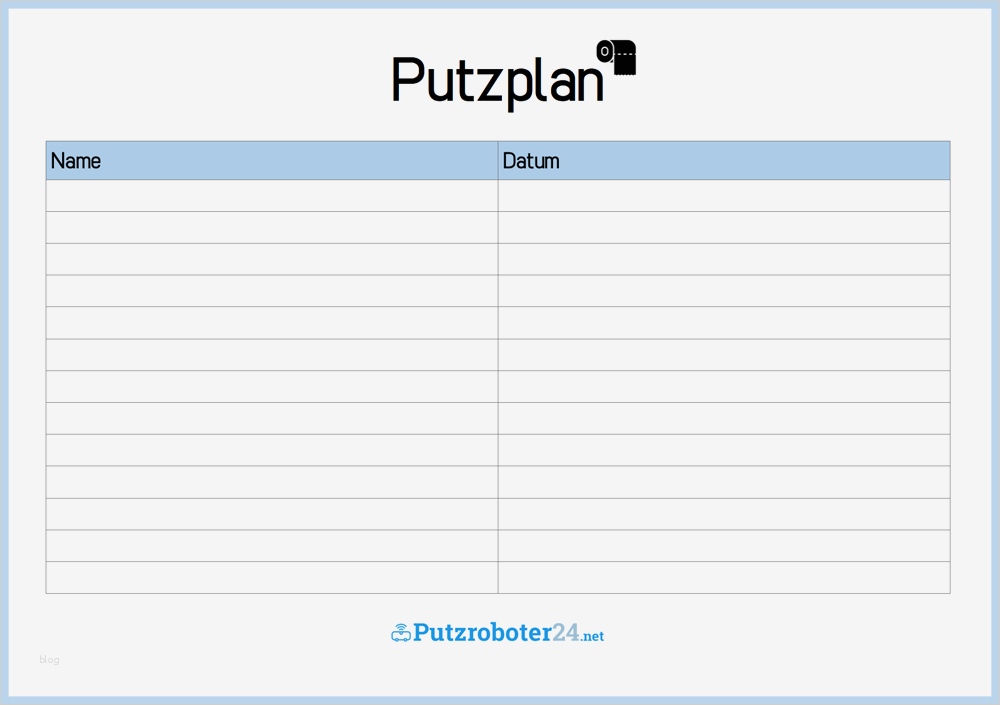Click the first empty Name cell
This screenshot has height=705, width=1000.
[x=272, y=196]
